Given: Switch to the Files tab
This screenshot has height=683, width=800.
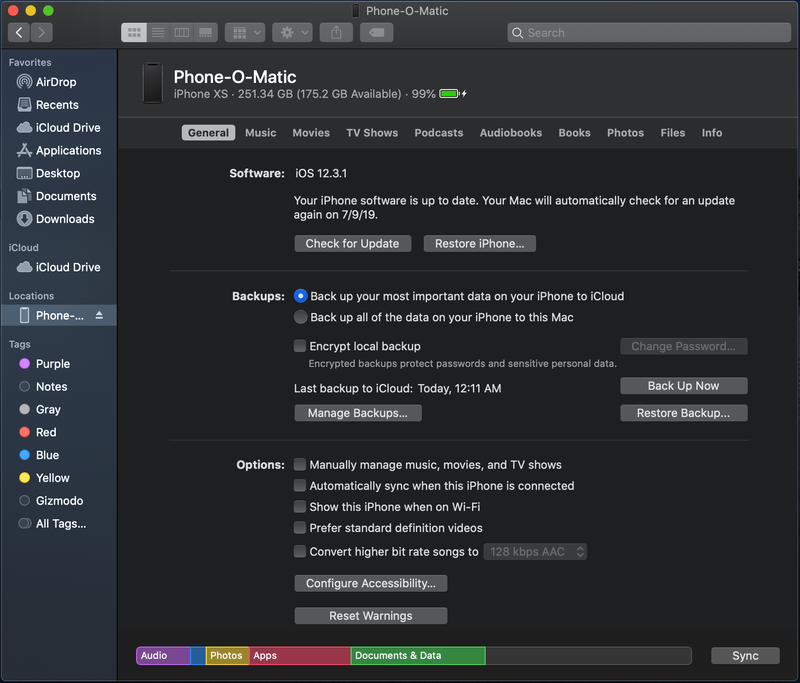Looking at the screenshot, I should [673, 133].
